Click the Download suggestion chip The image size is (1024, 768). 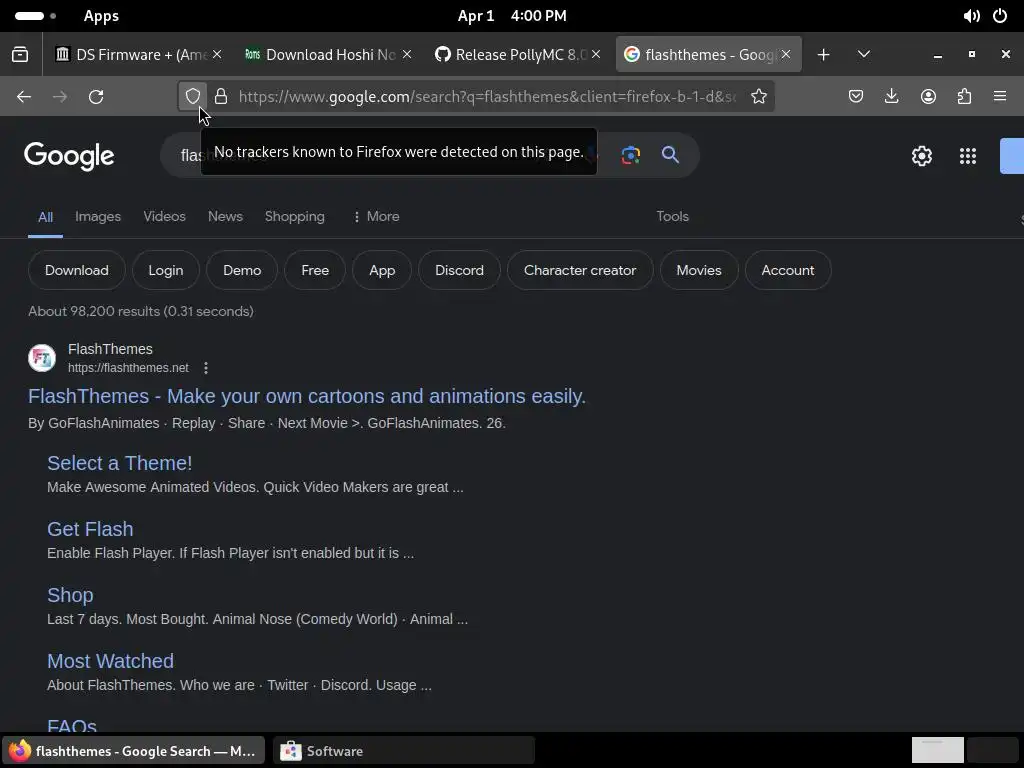point(76,270)
